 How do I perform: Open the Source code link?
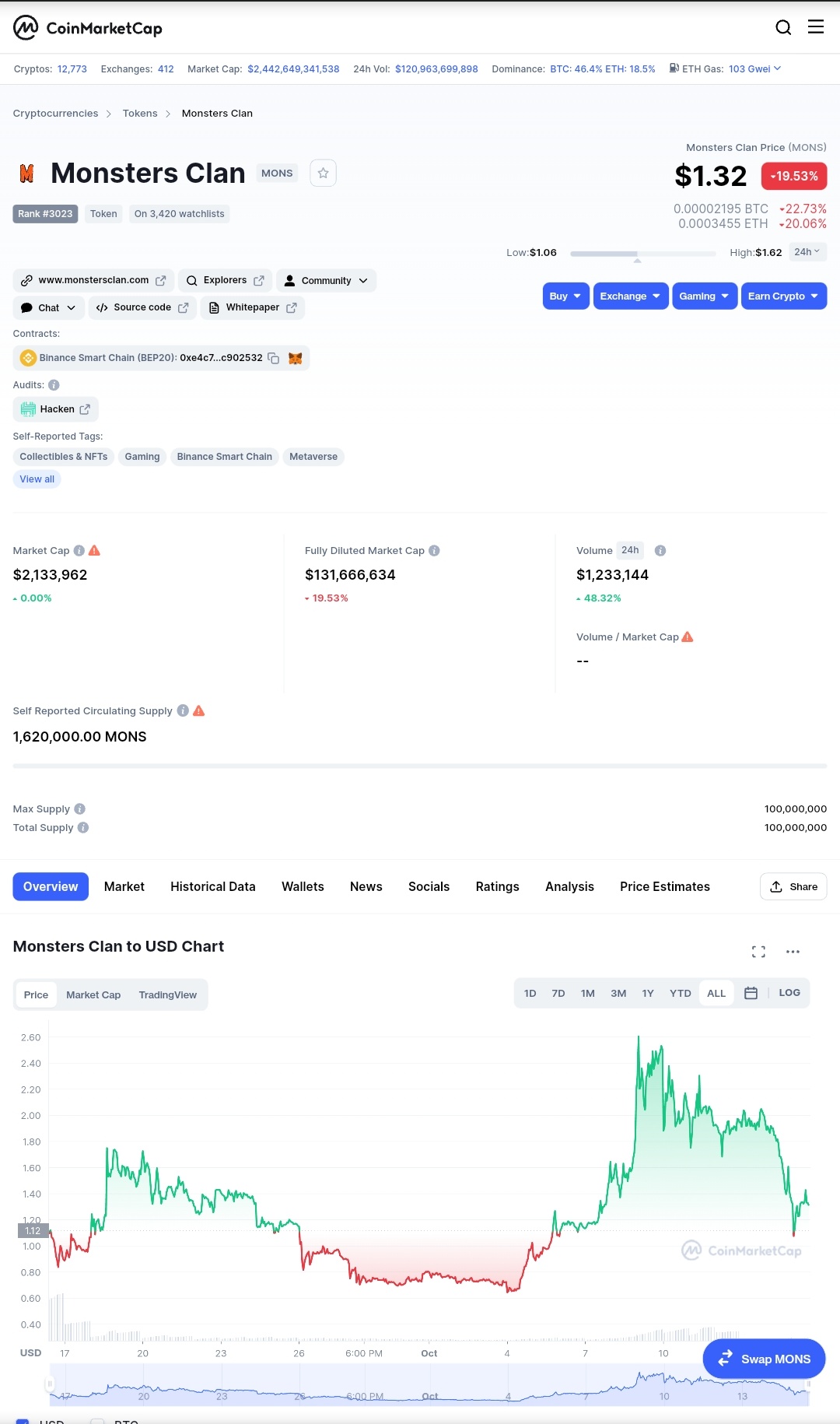point(142,308)
